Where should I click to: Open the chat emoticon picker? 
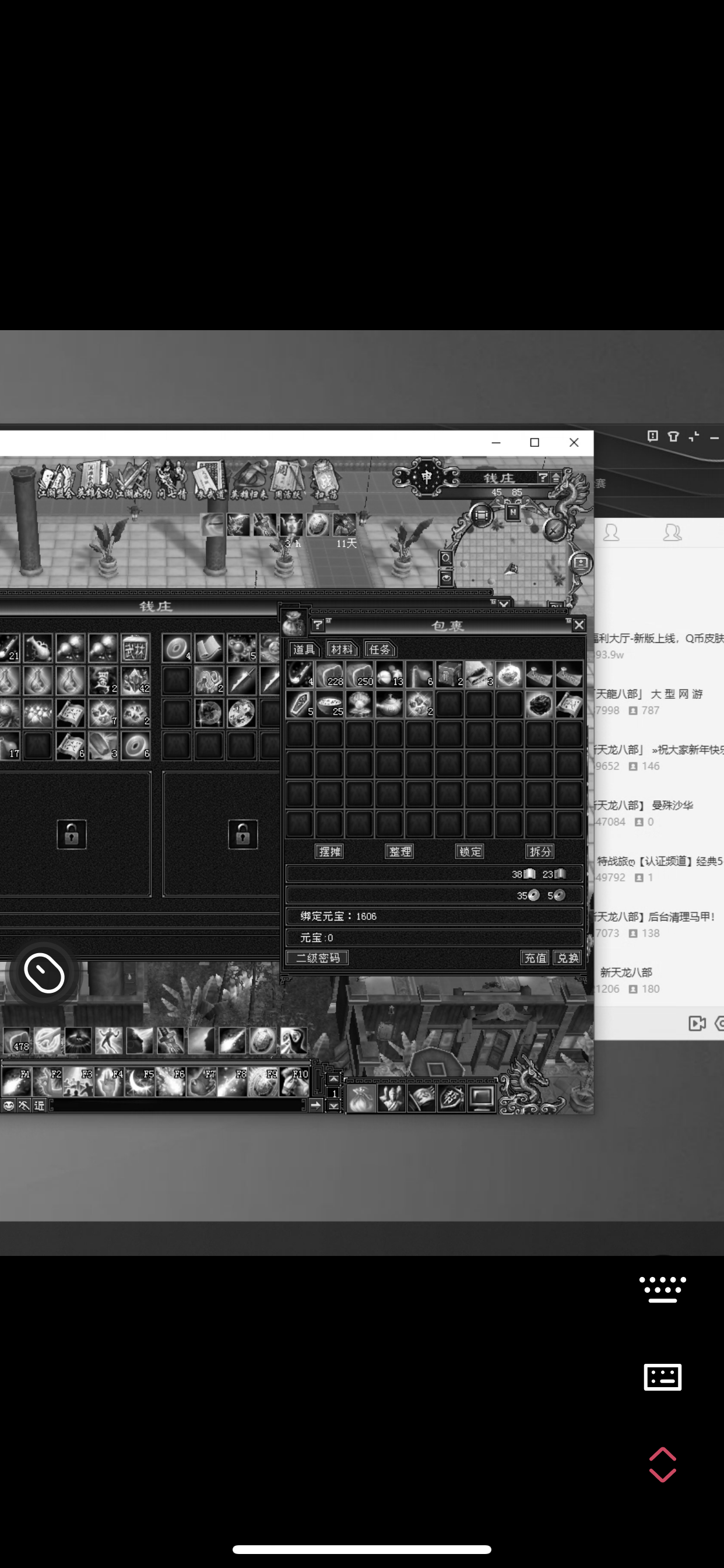pyautogui.click(x=9, y=1105)
